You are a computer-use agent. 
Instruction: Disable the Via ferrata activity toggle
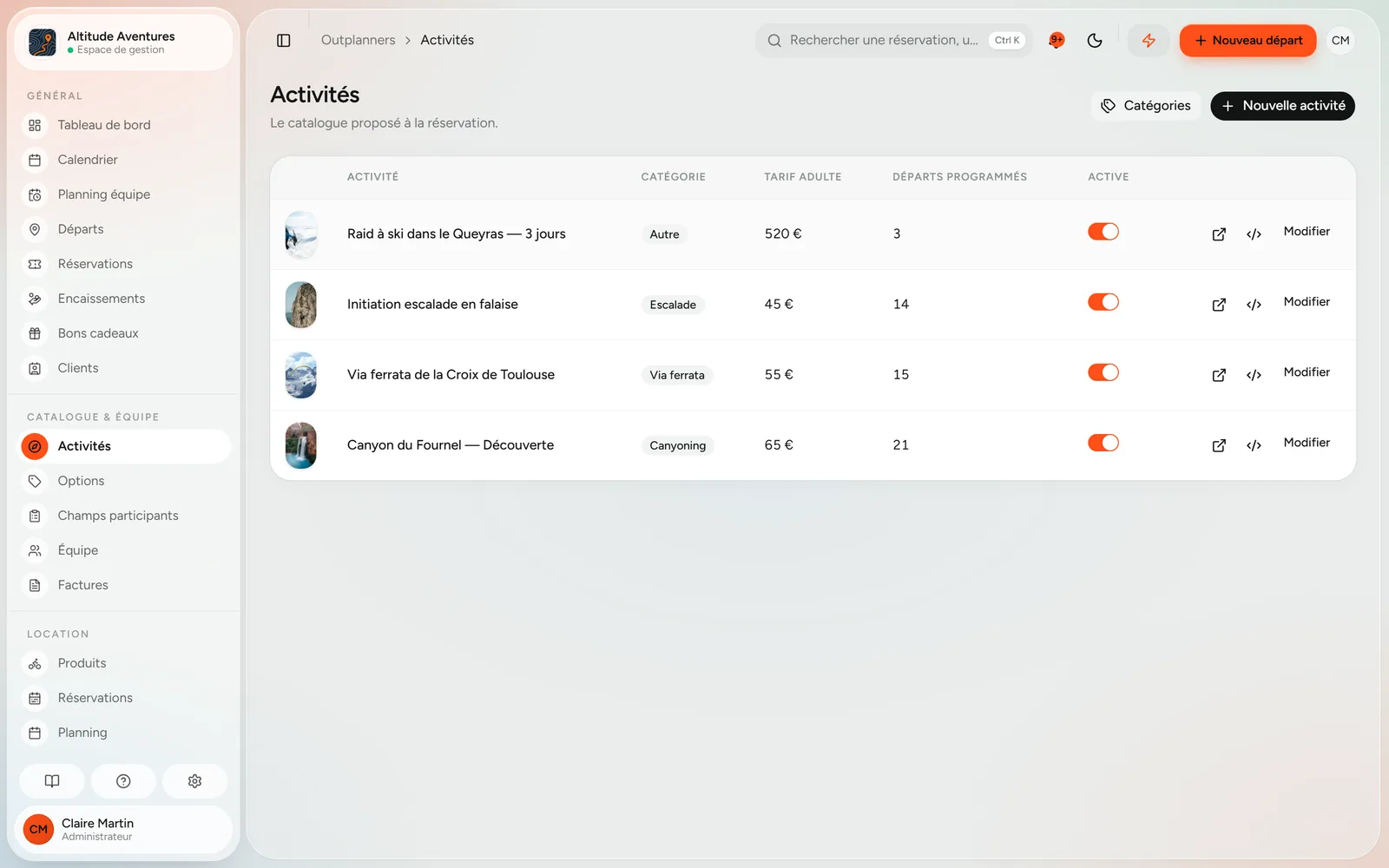pyautogui.click(x=1103, y=372)
